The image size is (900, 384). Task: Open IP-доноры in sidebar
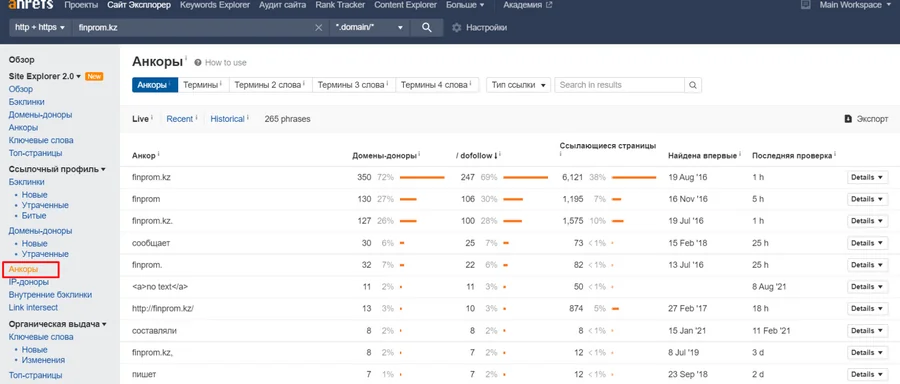(x=29, y=282)
